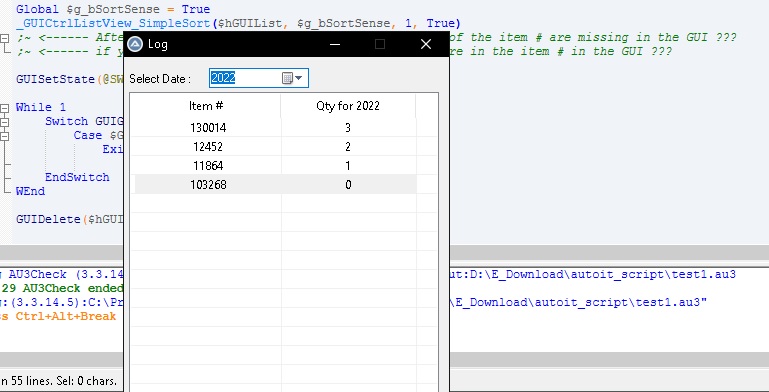The height and width of the screenshot is (392, 769).
Task: Click the AutoIt icon in Log title bar
Action: (x=134, y=44)
